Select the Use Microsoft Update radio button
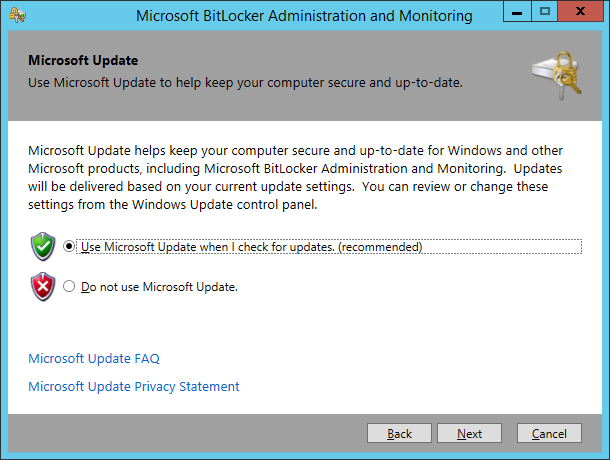The width and height of the screenshot is (610, 460). coord(69,246)
